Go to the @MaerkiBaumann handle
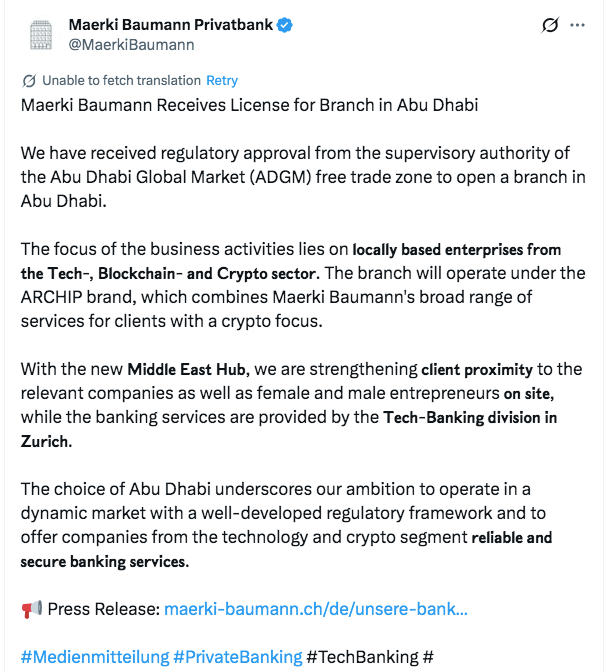Screen dimensions: 606x672 130,44
